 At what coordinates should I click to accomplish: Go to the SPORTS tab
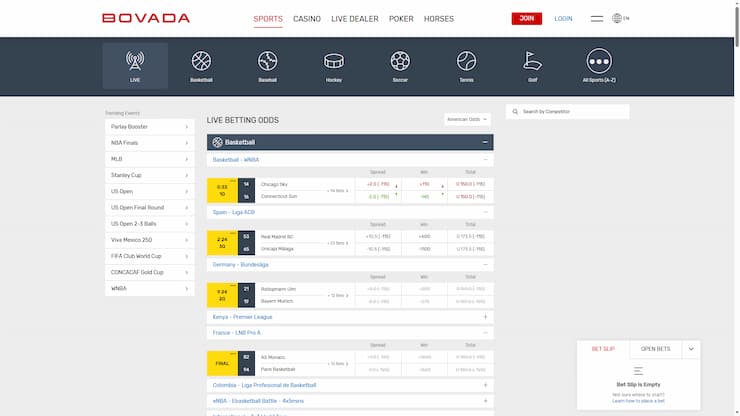coord(268,19)
